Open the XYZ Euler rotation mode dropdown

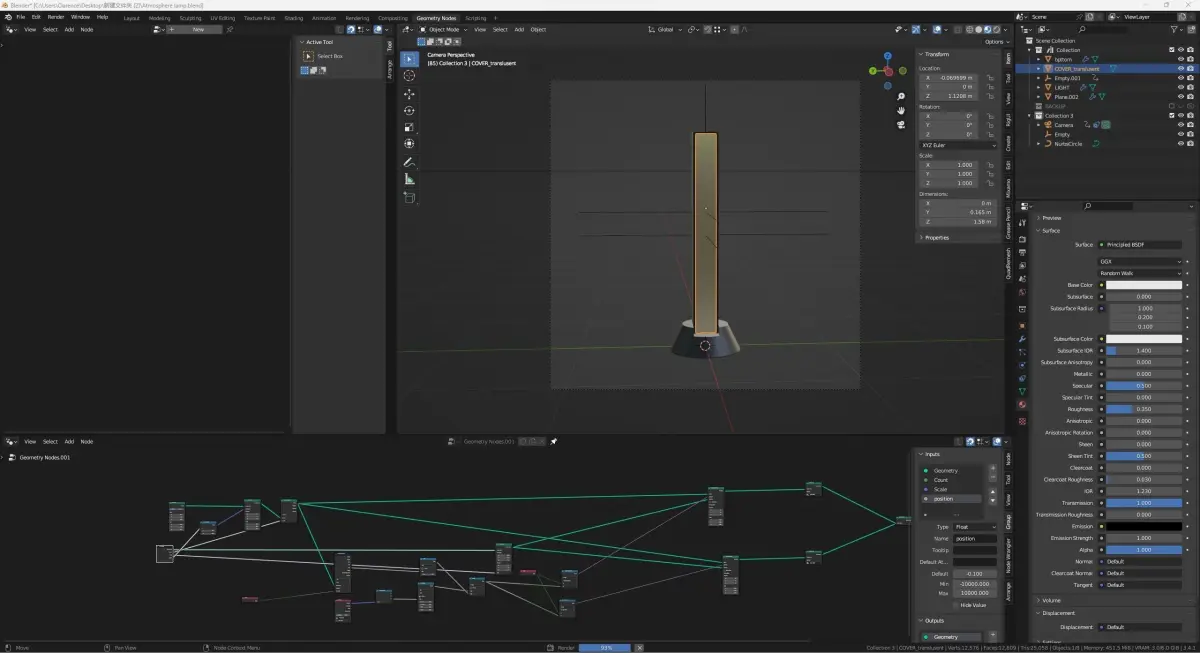click(x=958, y=145)
